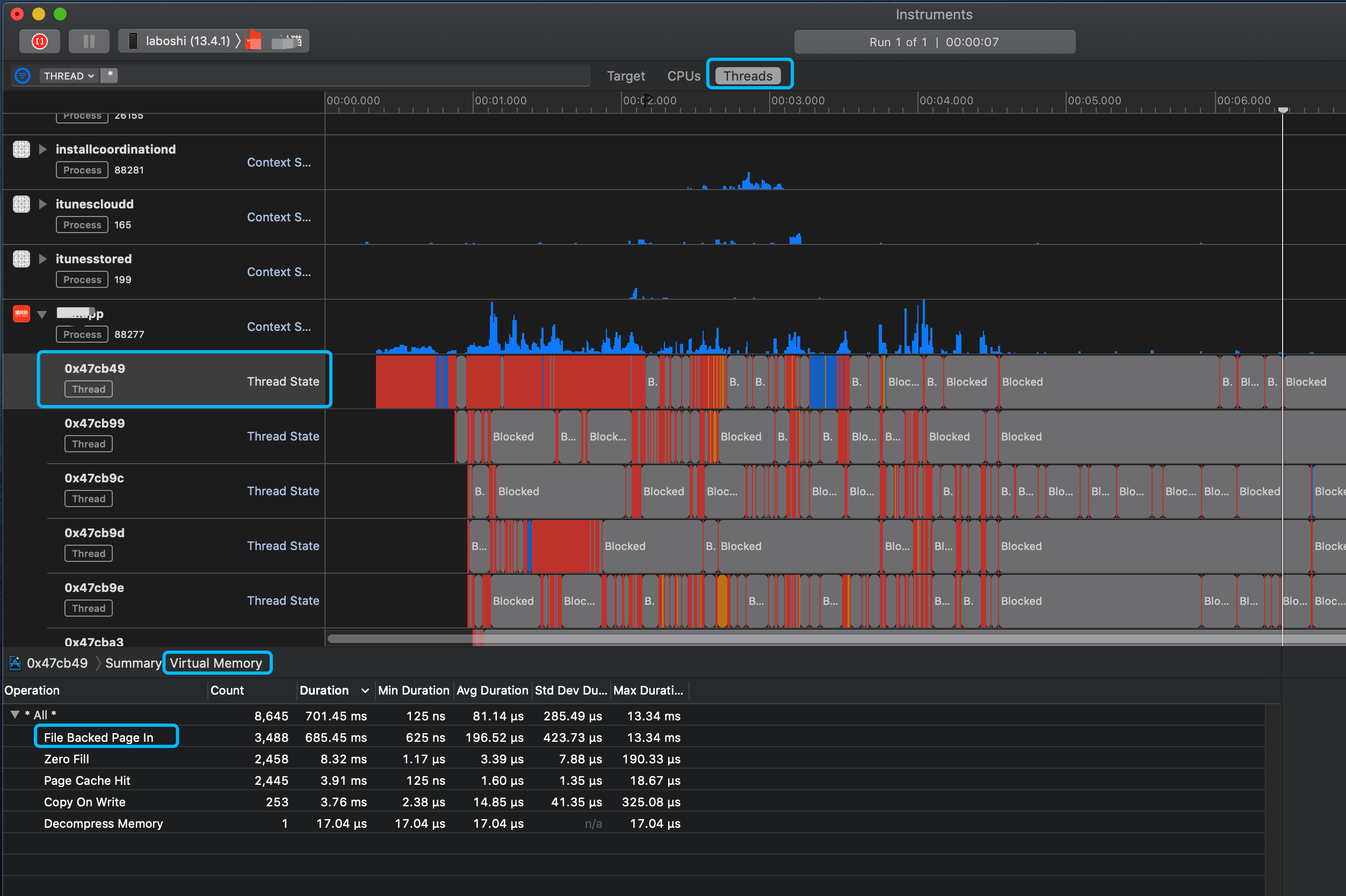This screenshot has height=896, width=1346.
Task: Click the horizontal timeline scrollbar
Action: (x=836, y=638)
